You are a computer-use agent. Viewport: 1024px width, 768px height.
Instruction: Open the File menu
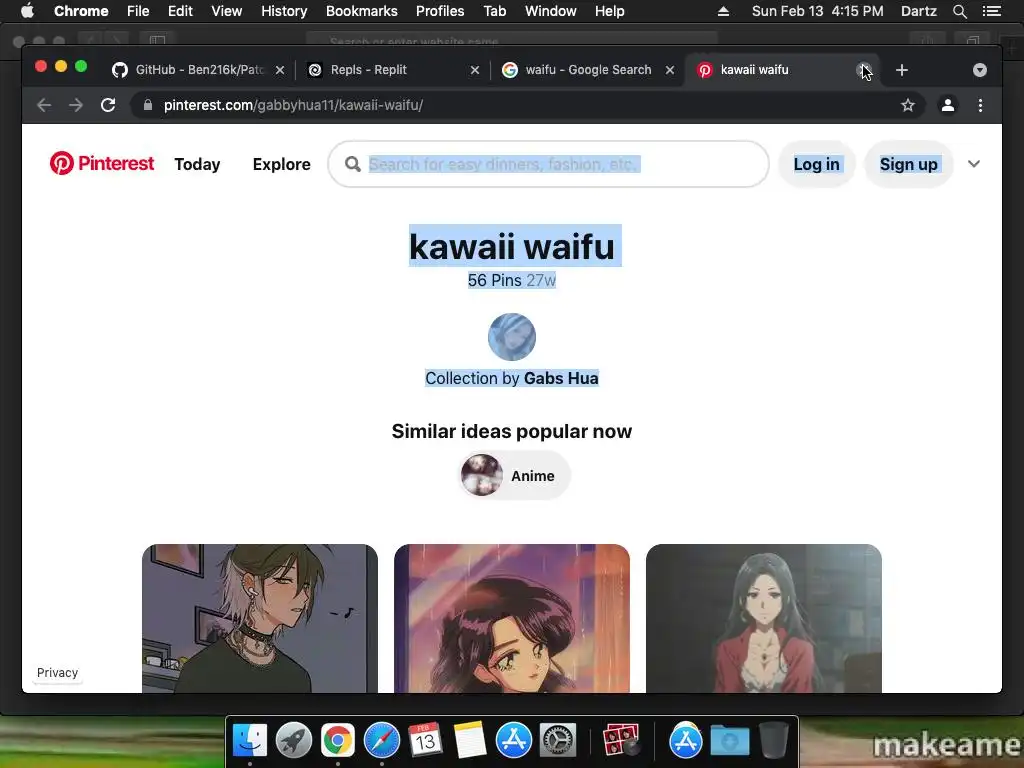[x=138, y=11]
